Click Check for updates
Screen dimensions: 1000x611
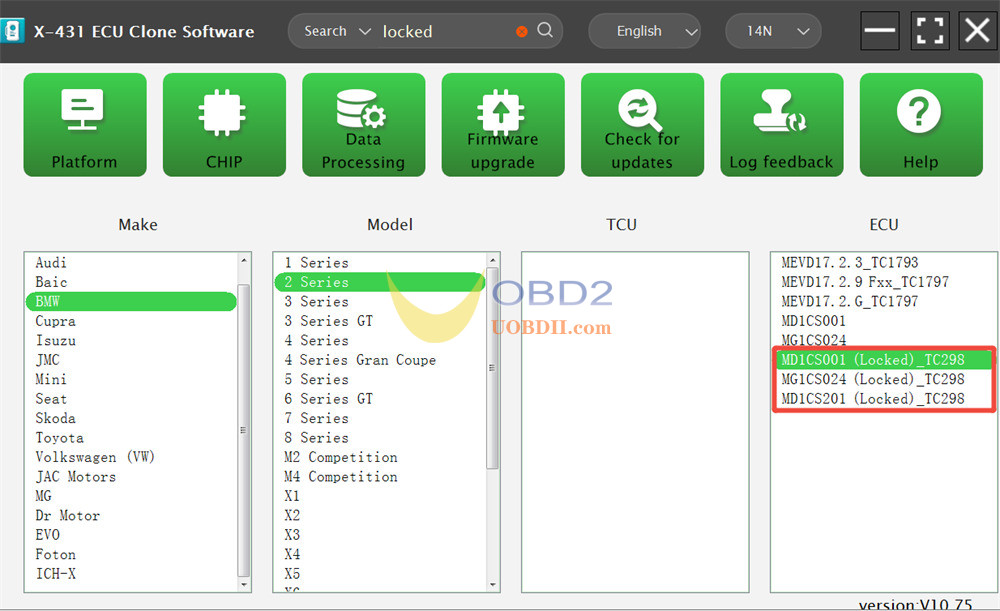(x=642, y=124)
